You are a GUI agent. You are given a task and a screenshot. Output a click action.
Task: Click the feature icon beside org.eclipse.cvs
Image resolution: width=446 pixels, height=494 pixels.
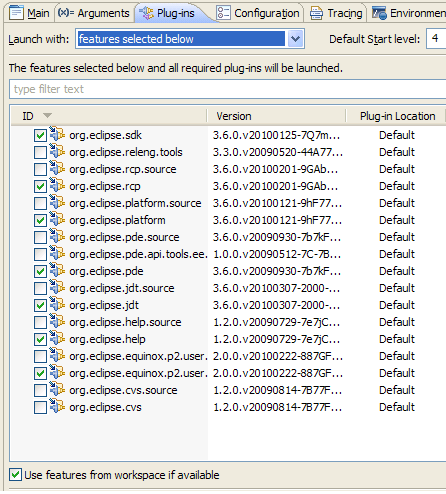pyautogui.click(x=57, y=406)
